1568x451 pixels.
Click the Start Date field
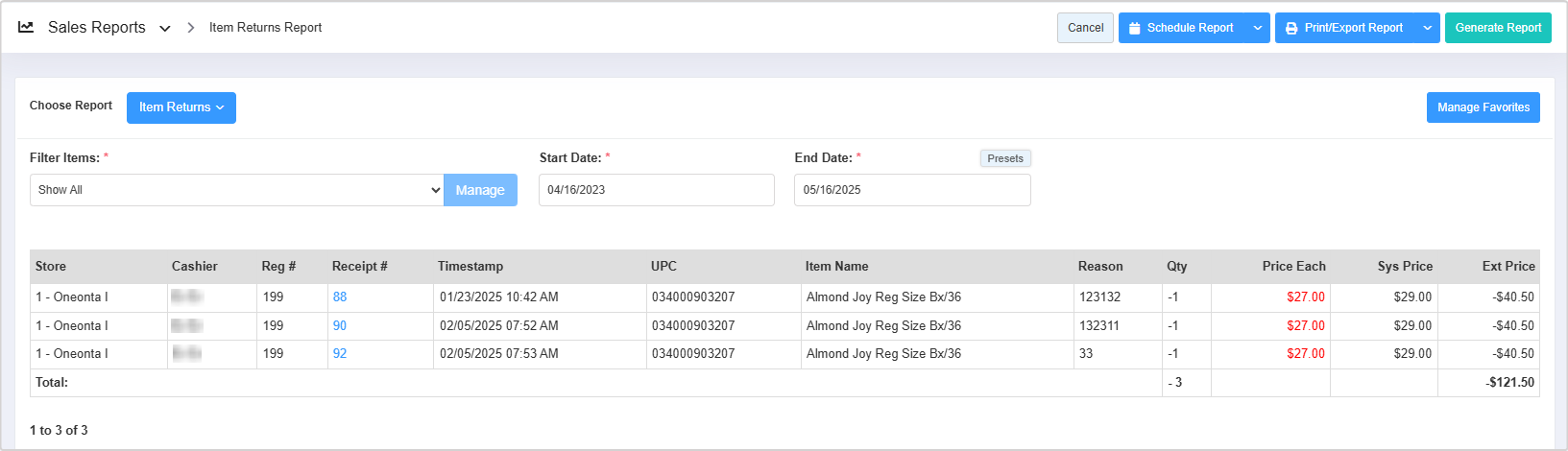[x=657, y=190]
